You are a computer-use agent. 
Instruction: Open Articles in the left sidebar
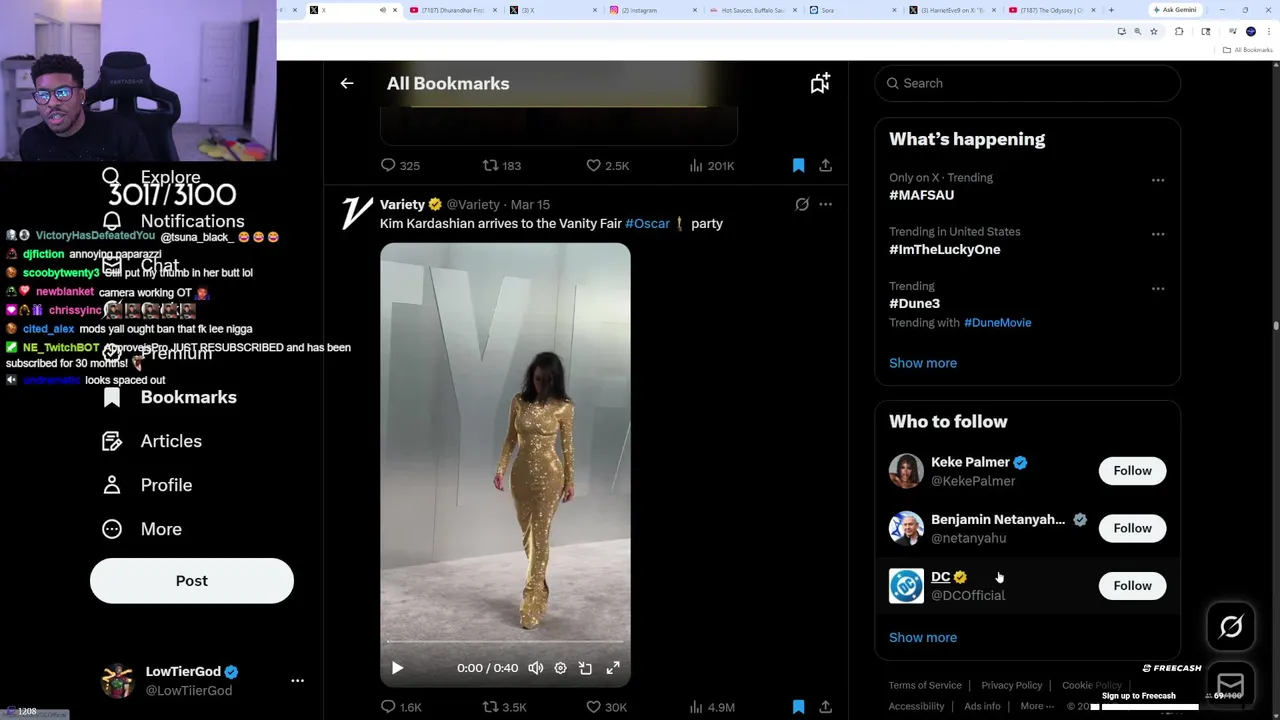coord(152,441)
